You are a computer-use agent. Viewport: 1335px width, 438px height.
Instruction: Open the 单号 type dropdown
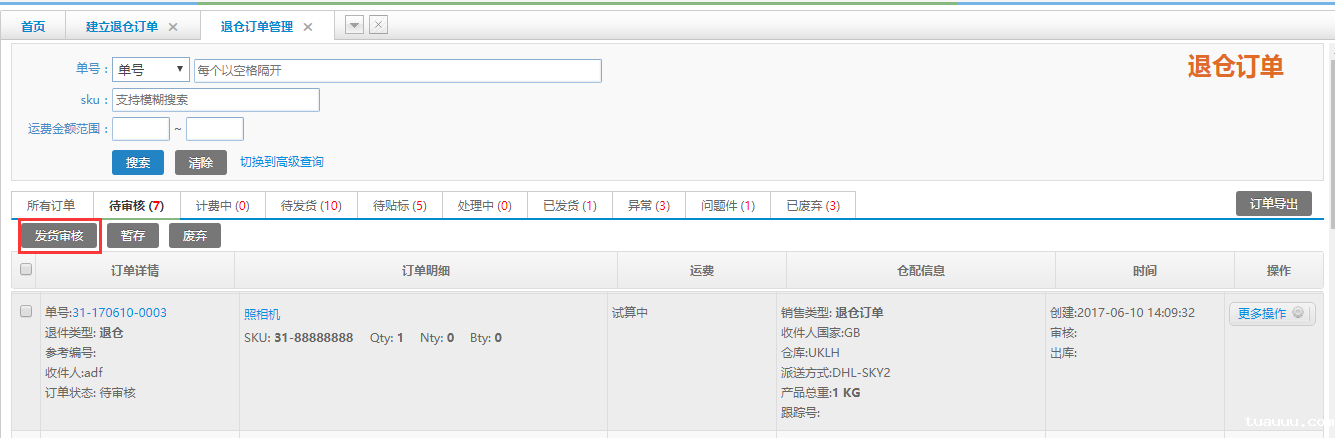(x=151, y=70)
